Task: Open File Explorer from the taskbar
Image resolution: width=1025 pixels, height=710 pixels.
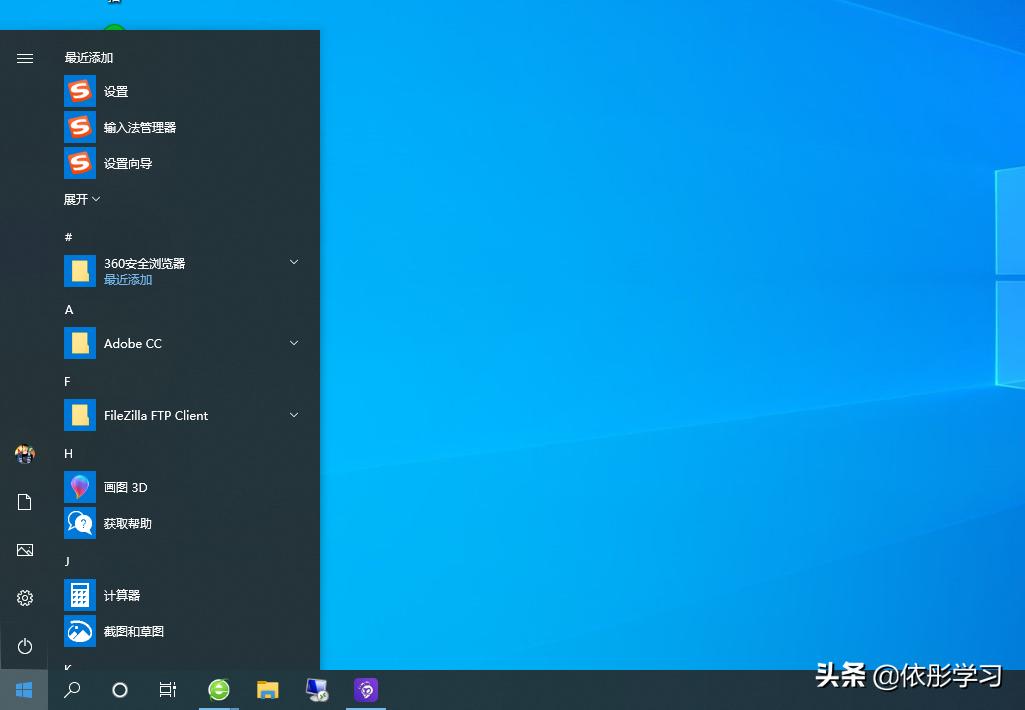Action: (267, 690)
